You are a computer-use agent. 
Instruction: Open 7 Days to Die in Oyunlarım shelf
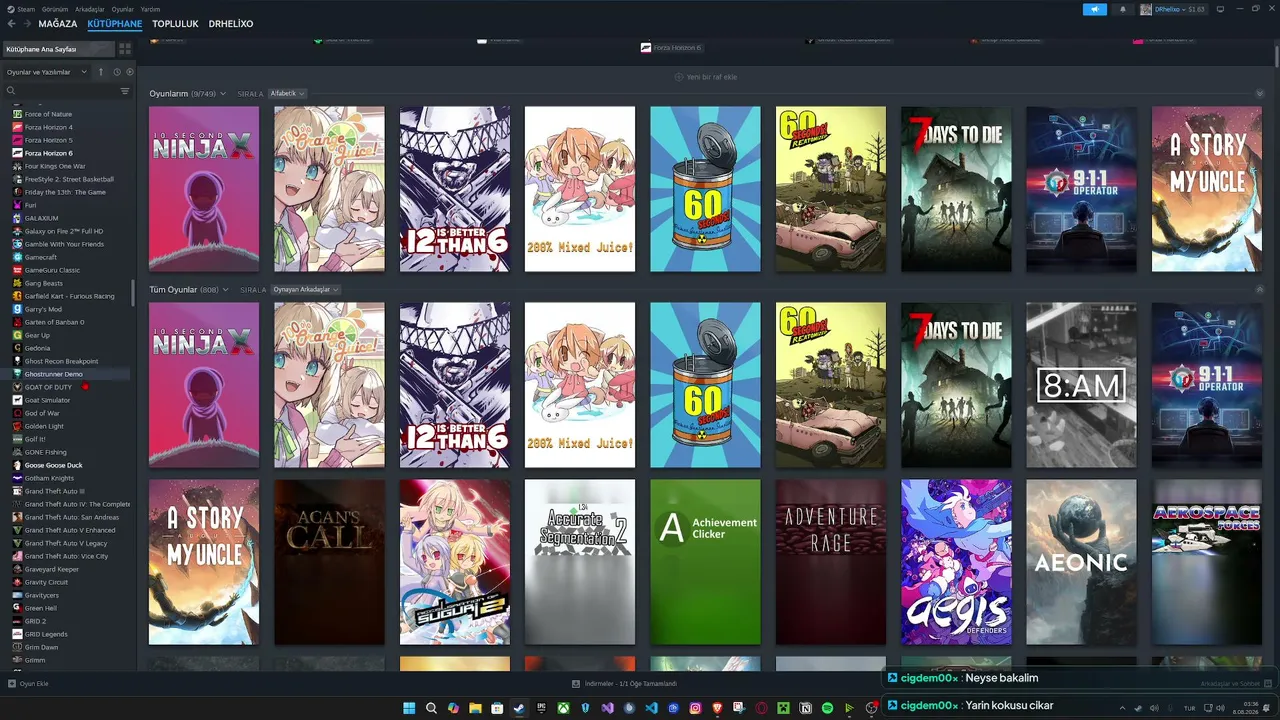point(956,189)
